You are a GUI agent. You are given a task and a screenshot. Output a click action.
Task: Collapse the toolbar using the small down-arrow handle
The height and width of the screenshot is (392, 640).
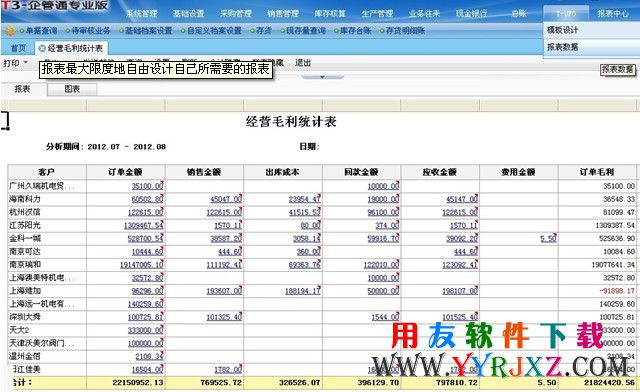point(322,77)
